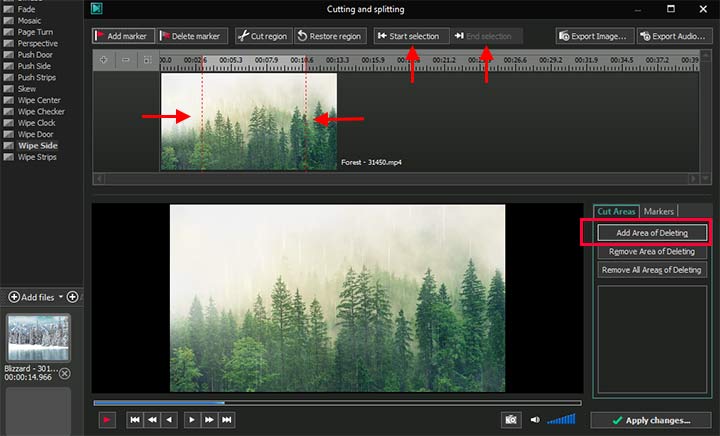Click the timeline ruler at 00:21.2
The height and width of the screenshot is (436, 720).
pyautogui.click(x=444, y=60)
